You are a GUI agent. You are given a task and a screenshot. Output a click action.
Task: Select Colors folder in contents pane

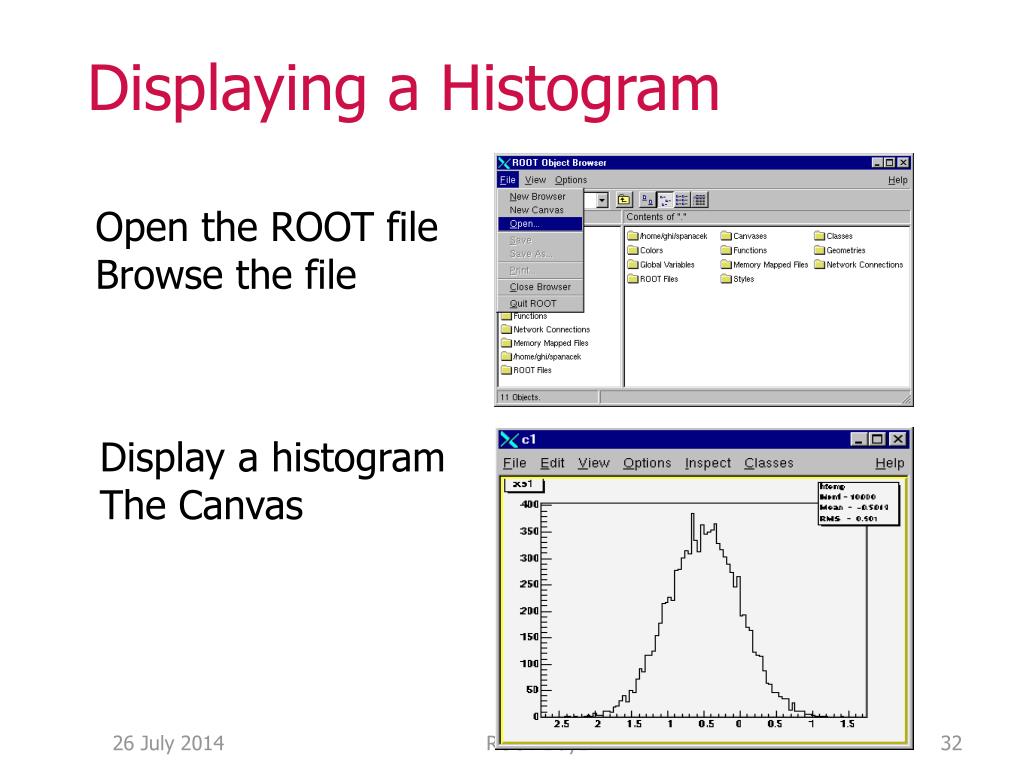(645, 250)
